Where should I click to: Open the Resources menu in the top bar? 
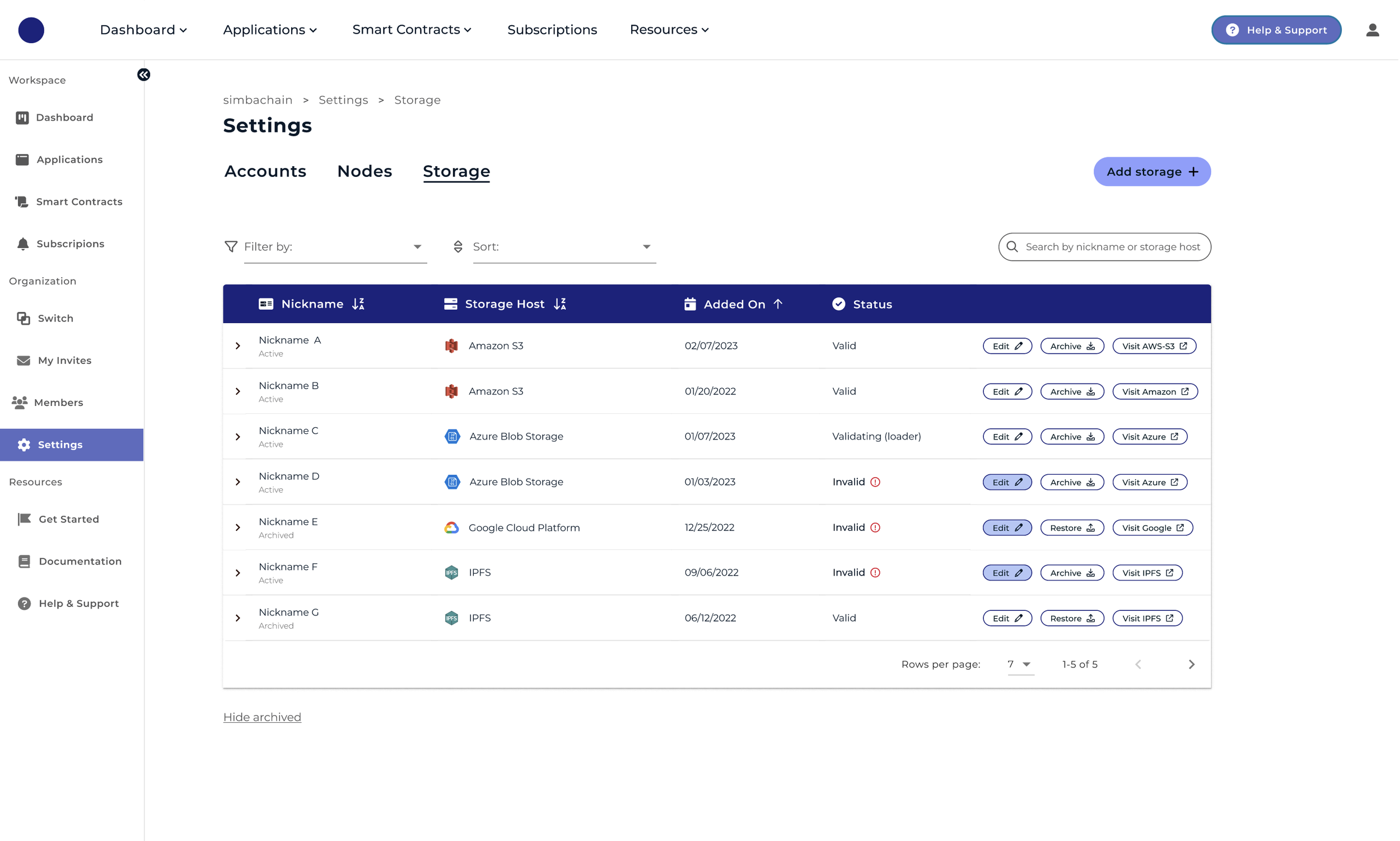tap(669, 30)
